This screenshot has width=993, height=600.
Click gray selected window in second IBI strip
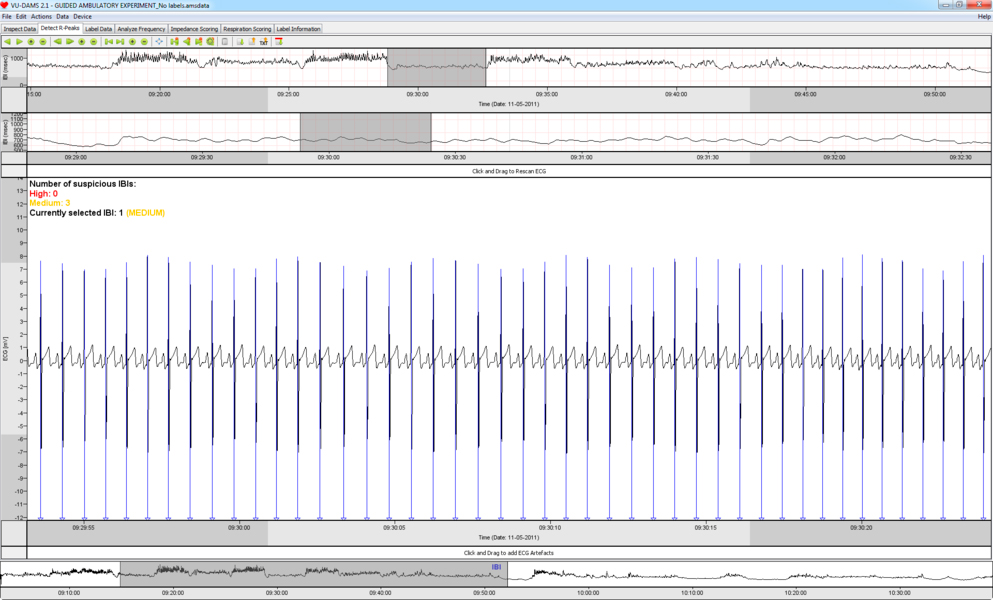[365, 132]
